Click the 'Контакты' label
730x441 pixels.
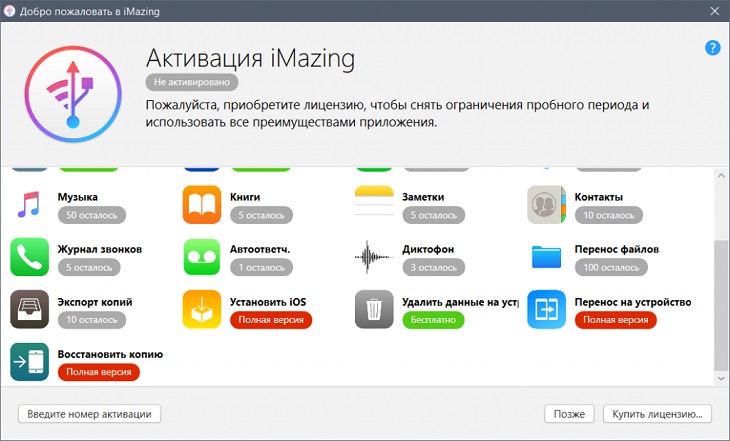tap(599, 197)
